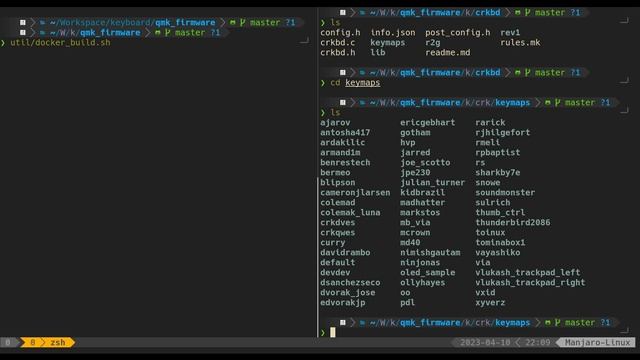This screenshot has height=360, width=640.
Task: Click the lib directory entry
Action: point(378,53)
